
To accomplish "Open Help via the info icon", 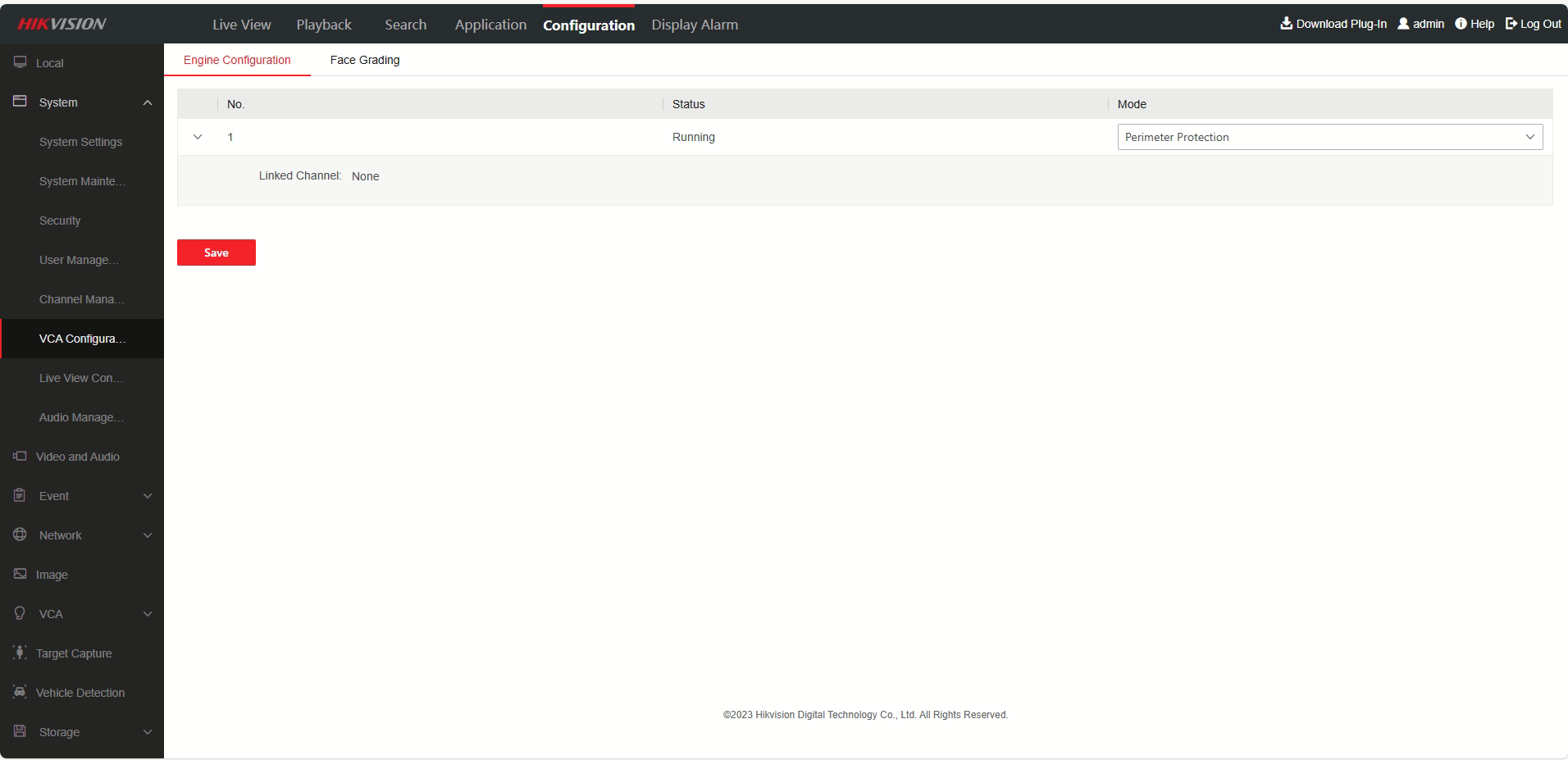I will [1461, 24].
